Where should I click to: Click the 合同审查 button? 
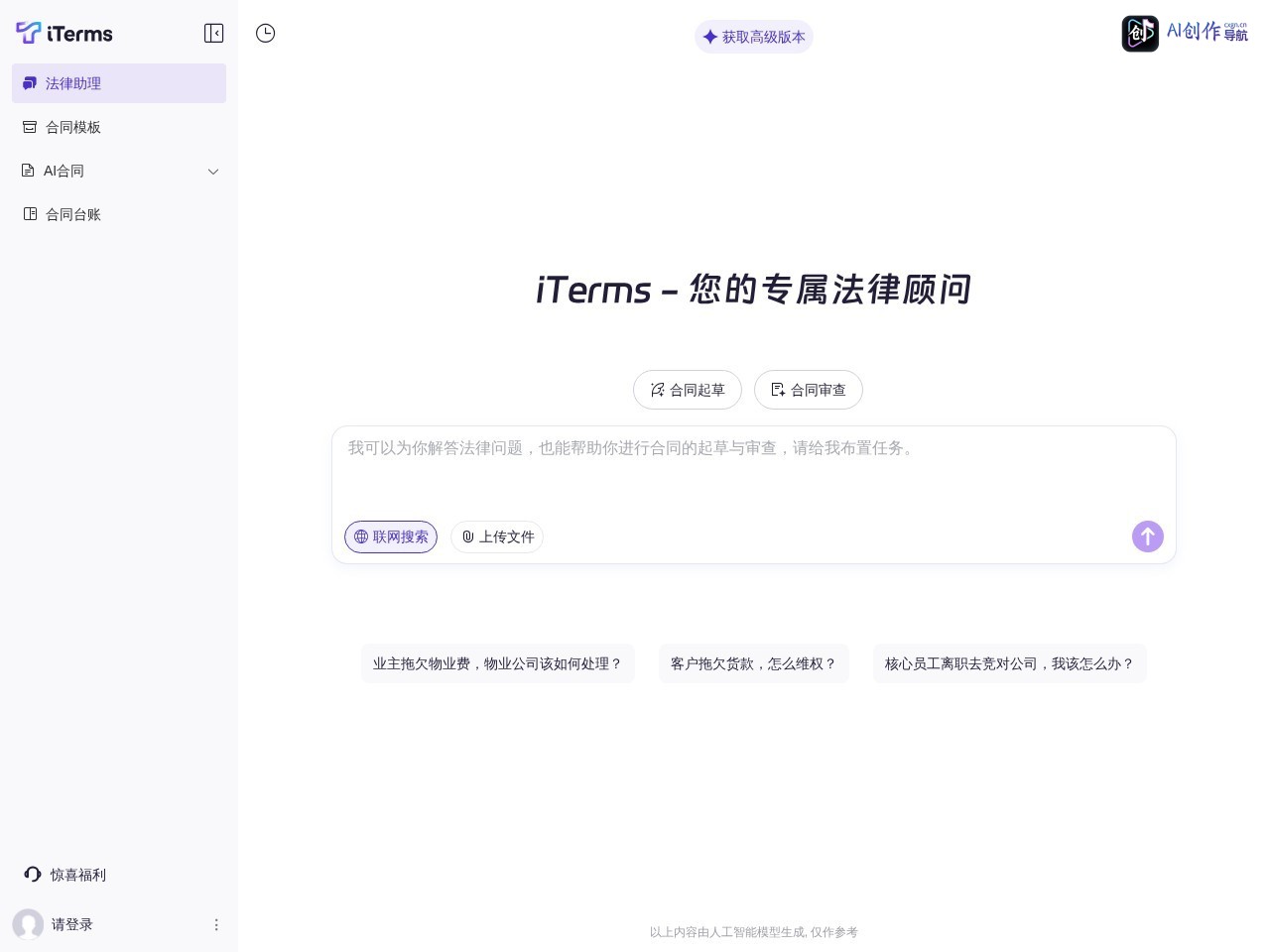coord(809,390)
